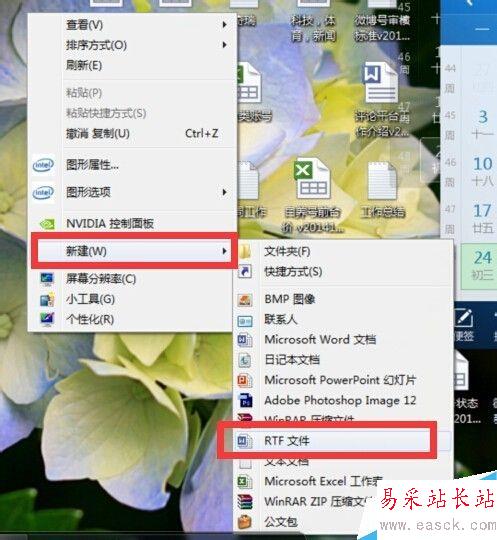Select date 3 in the calendar

pos(483,117)
